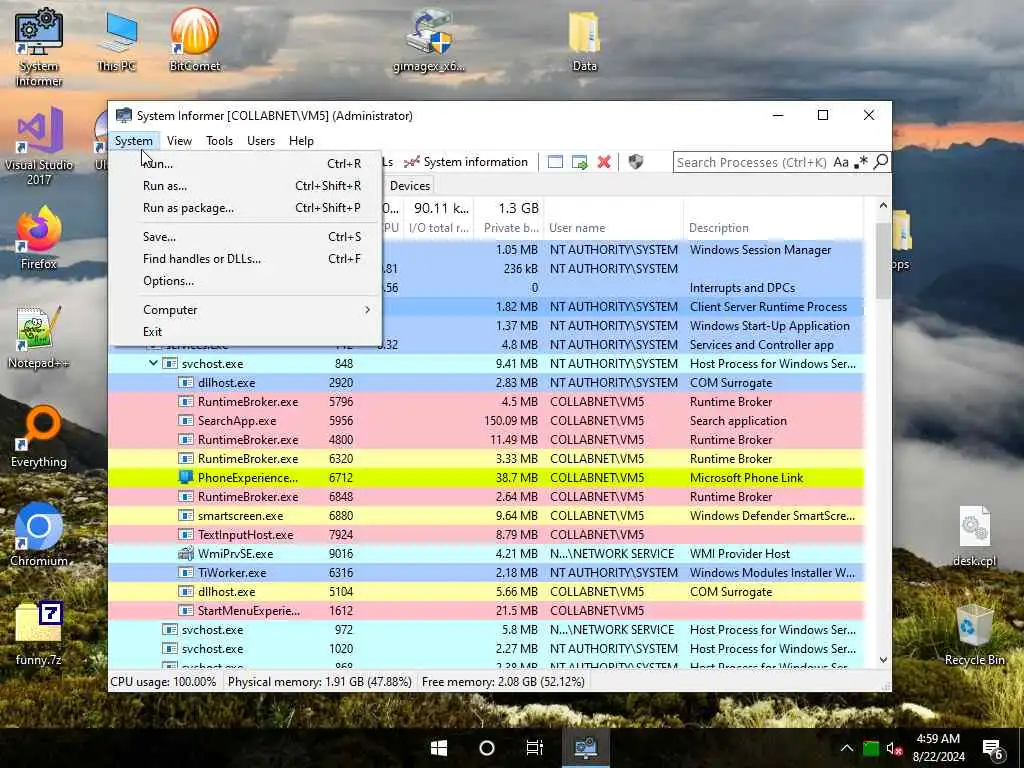
Task: Open the Windows Start button
Action: coord(439,748)
